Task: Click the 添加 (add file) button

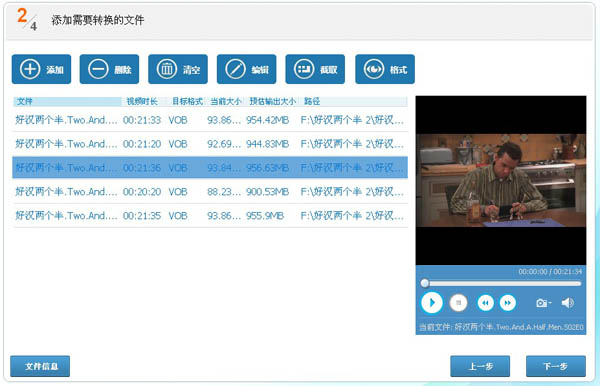Action: [41, 69]
